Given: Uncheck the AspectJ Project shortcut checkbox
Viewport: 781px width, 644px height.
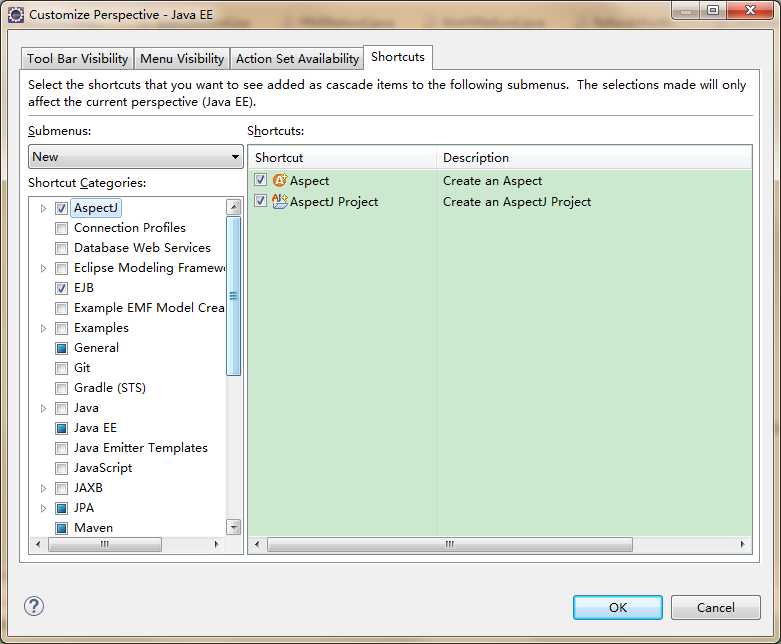Looking at the screenshot, I should pos(260,201).
